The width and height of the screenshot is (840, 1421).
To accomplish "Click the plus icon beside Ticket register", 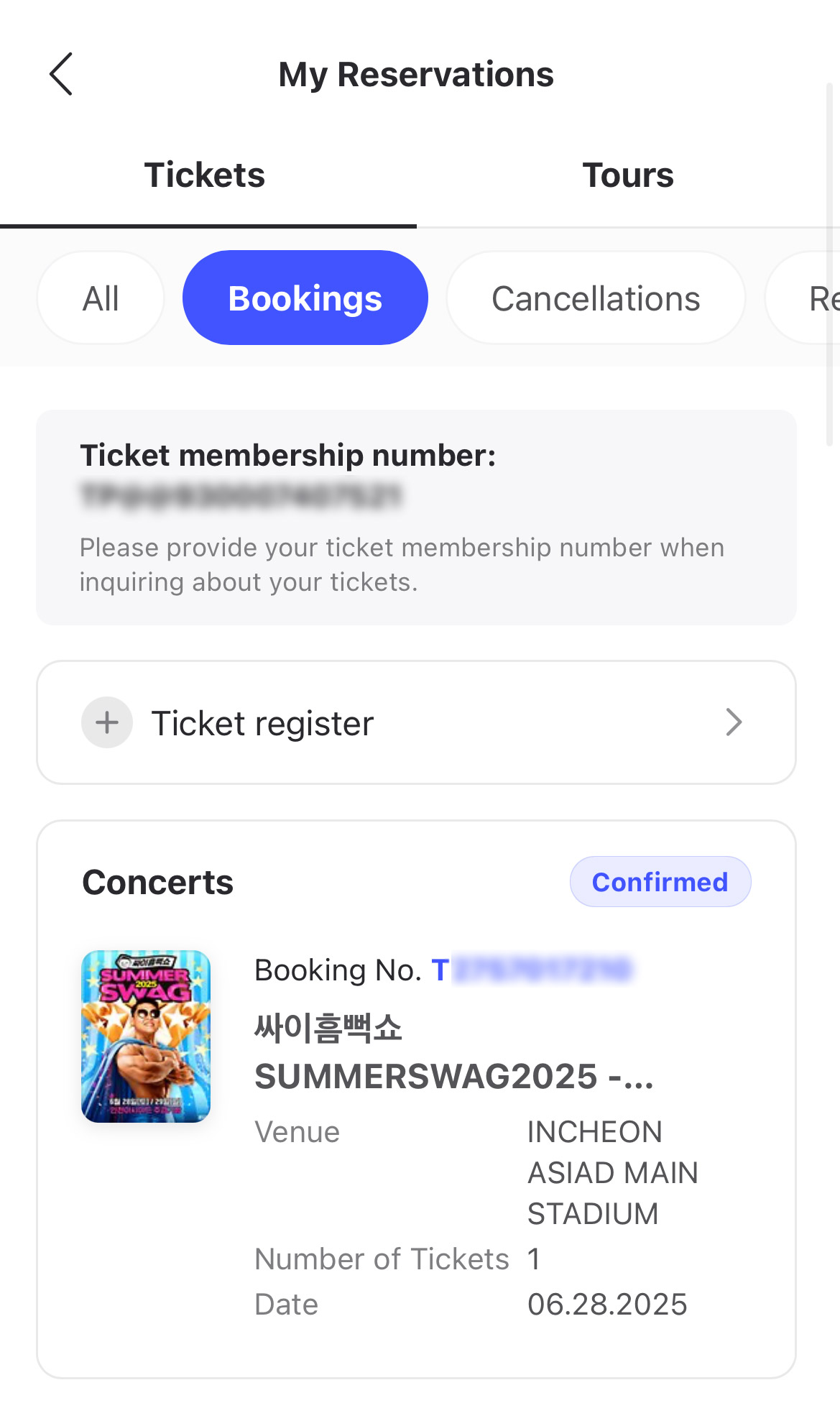I will 107,722.
